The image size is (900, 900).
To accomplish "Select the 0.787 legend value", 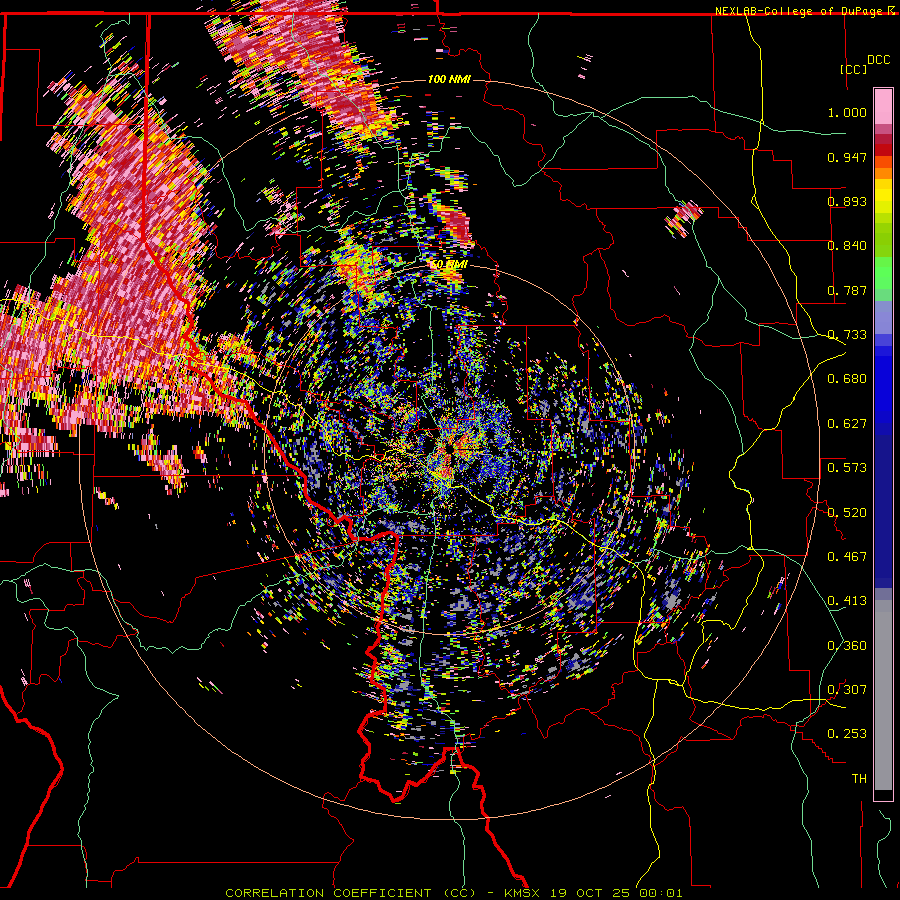I will (x=847, y=290).
